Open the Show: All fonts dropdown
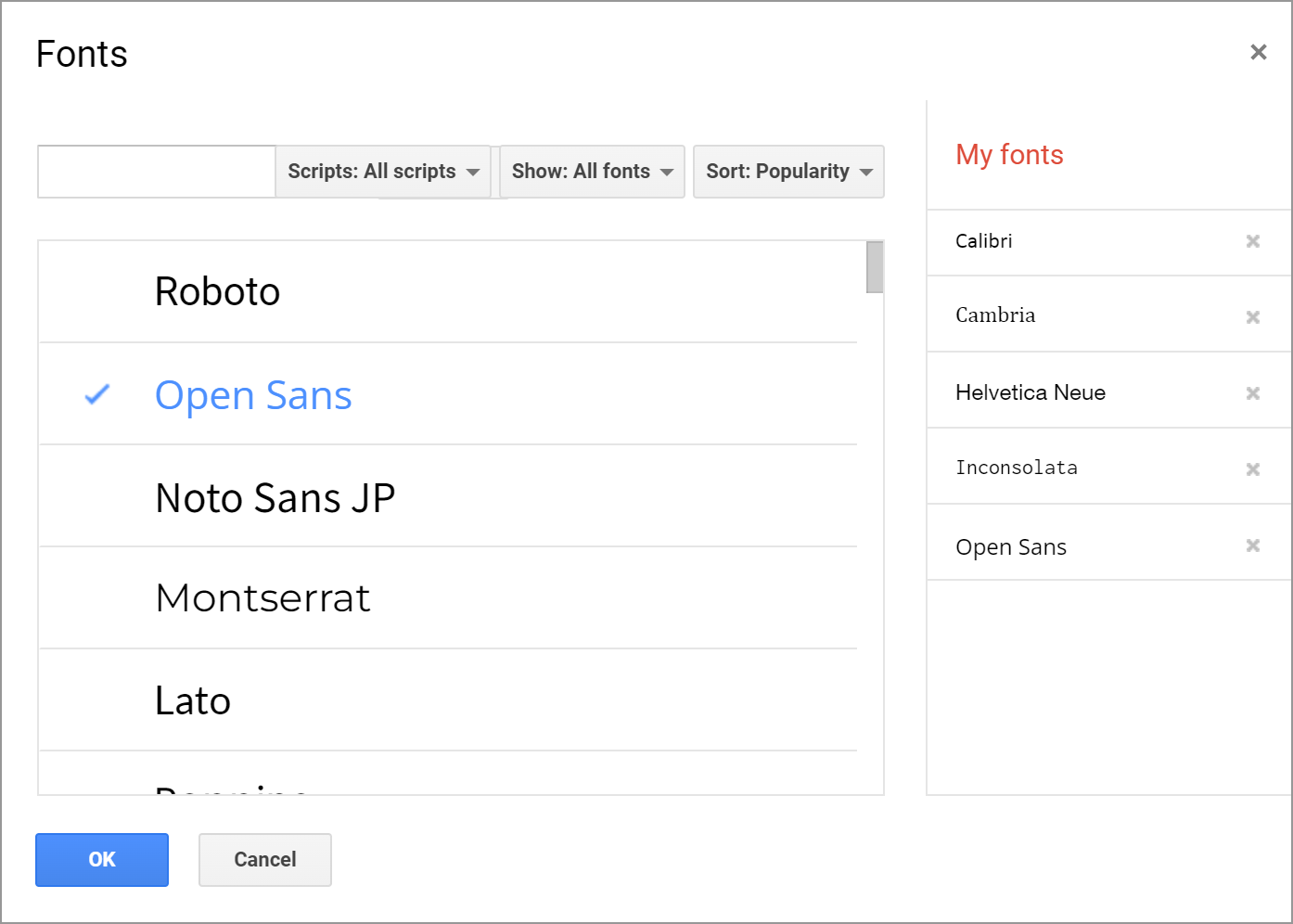Viewport: 1293px width, 924px height. pos(593,172)
